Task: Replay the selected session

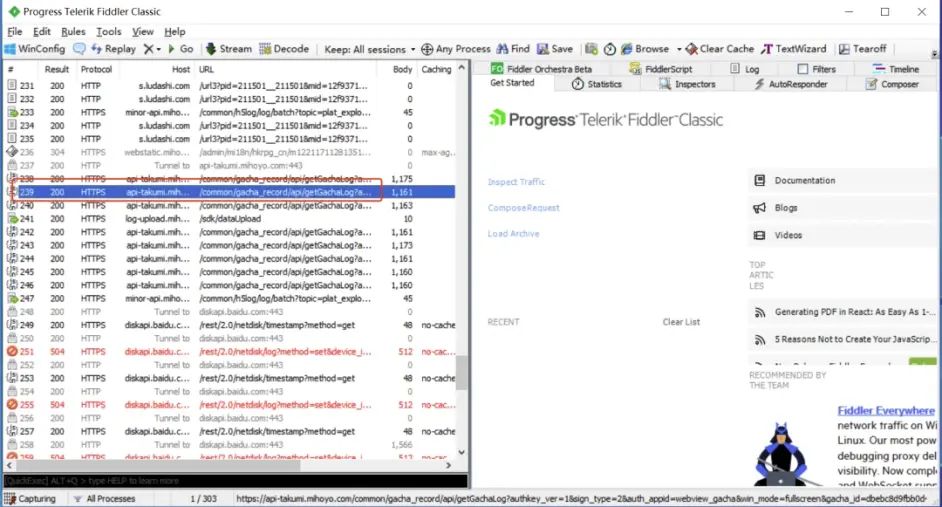Action: click(113, 49)
